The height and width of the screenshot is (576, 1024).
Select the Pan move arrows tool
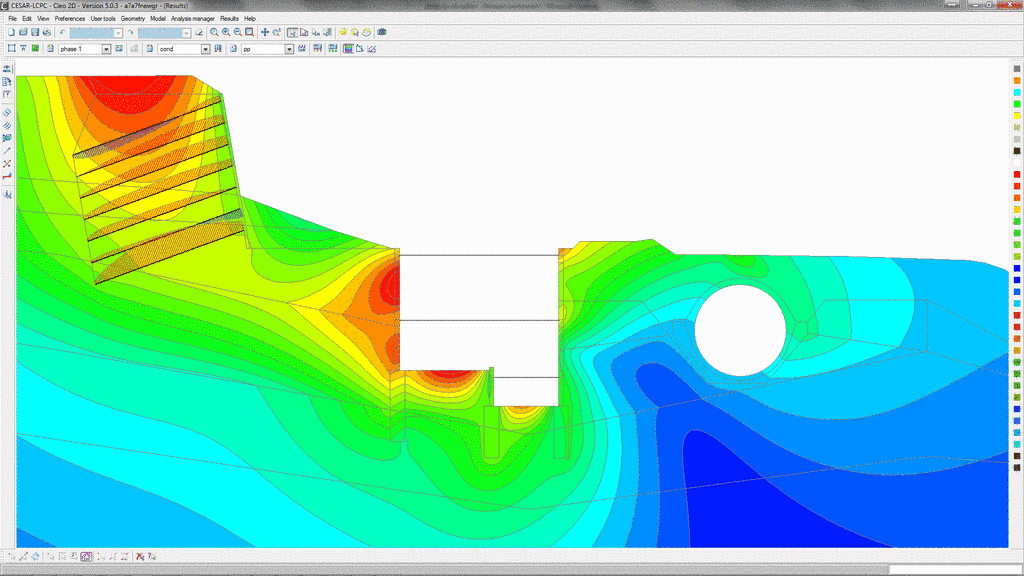point(265,33)
